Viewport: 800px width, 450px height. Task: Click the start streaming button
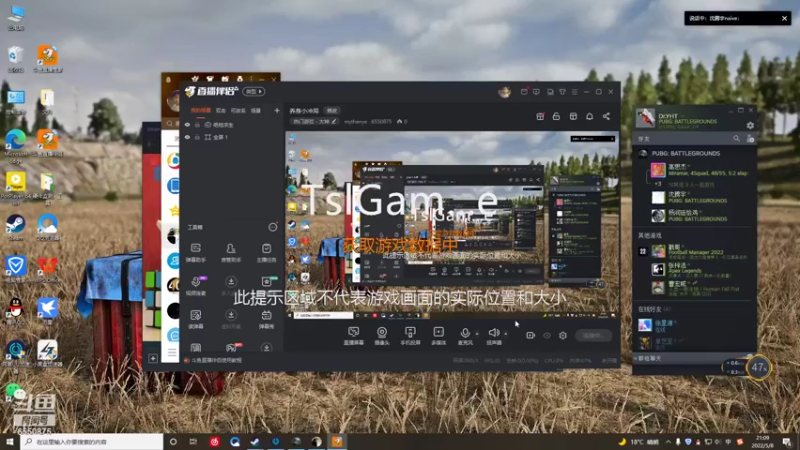point(593,335)
